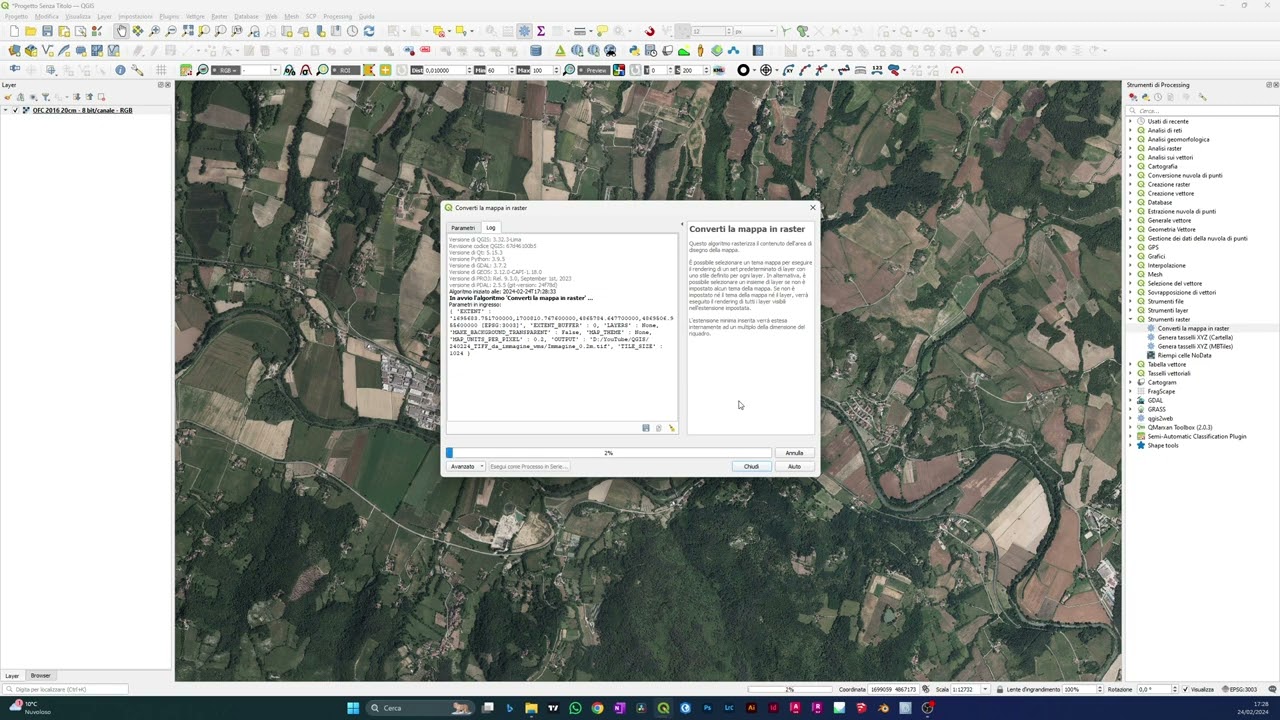
Task: Clear the log with the broom icon in the dialog
Action: [x=672, y=428]
